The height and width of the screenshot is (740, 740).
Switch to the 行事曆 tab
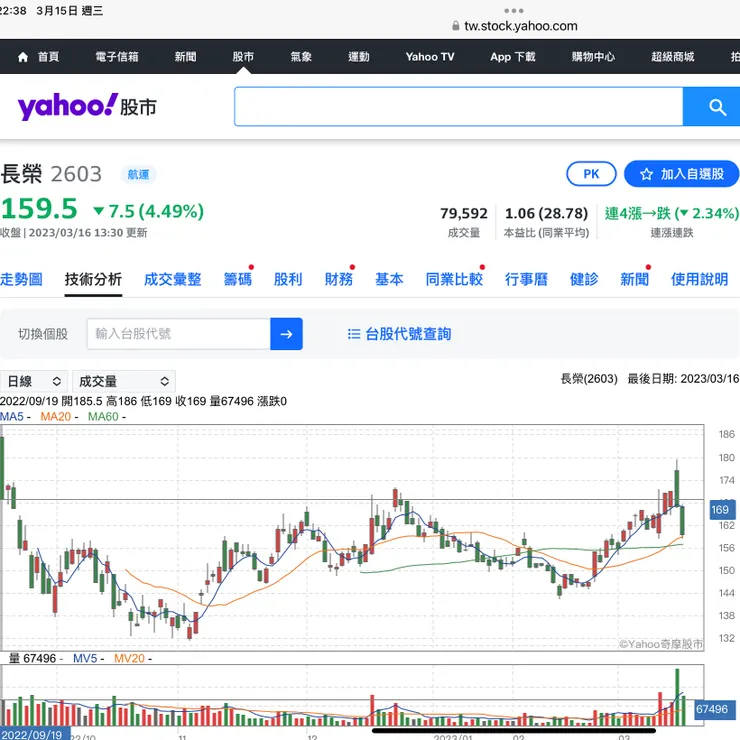pos(526,279)
